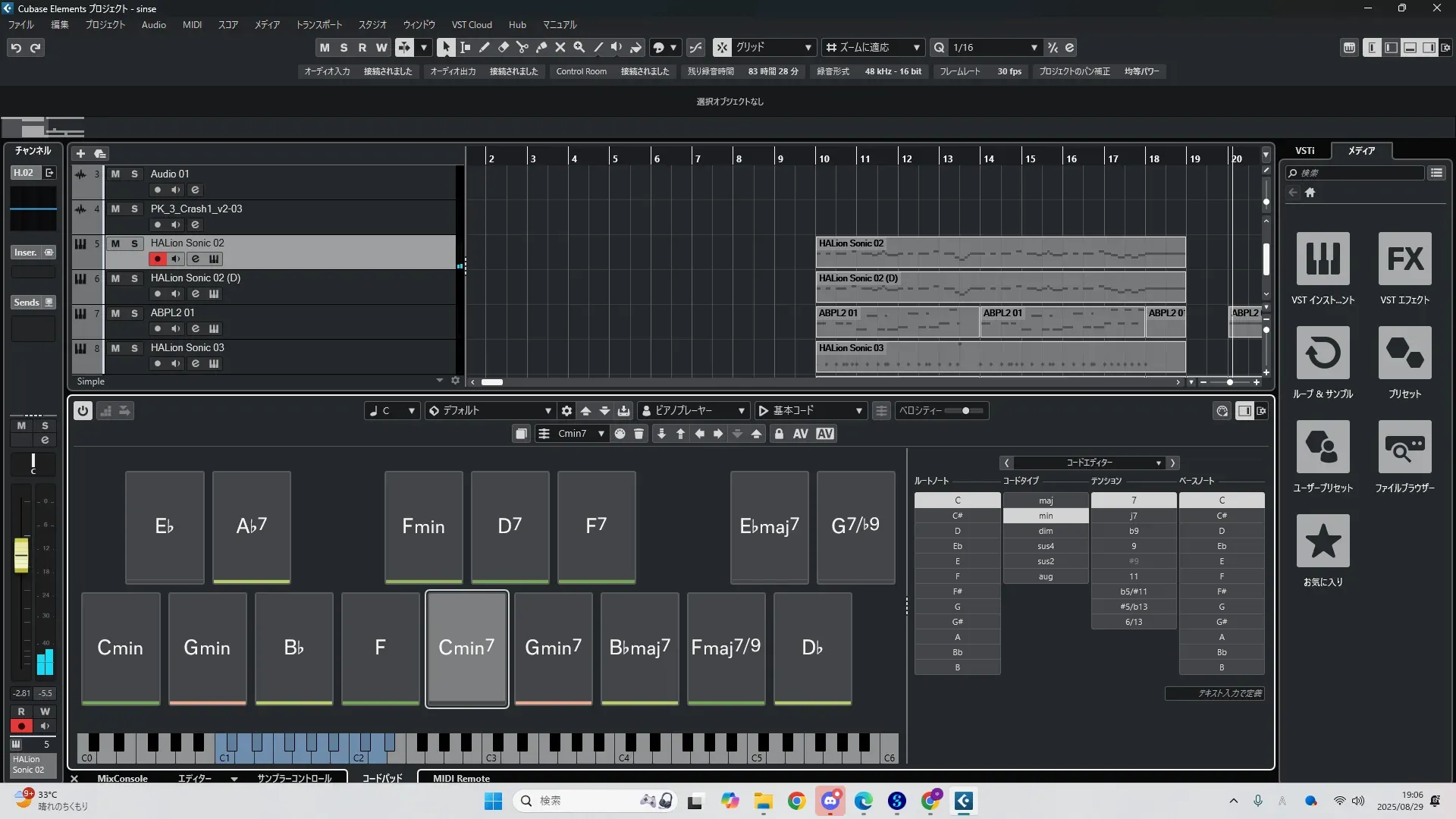Mute the HALion Sonic 03 track
1456x819 pixels.
click(115, 348)
